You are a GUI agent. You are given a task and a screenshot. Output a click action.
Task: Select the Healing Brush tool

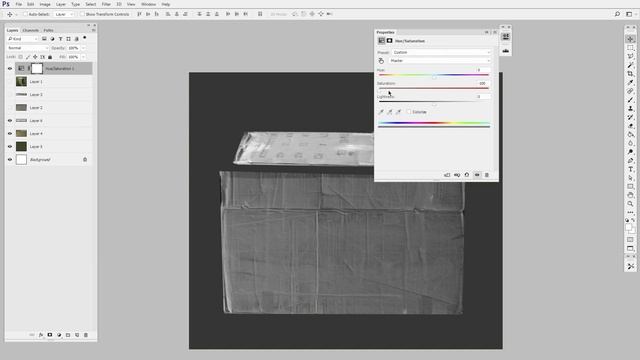631,91
